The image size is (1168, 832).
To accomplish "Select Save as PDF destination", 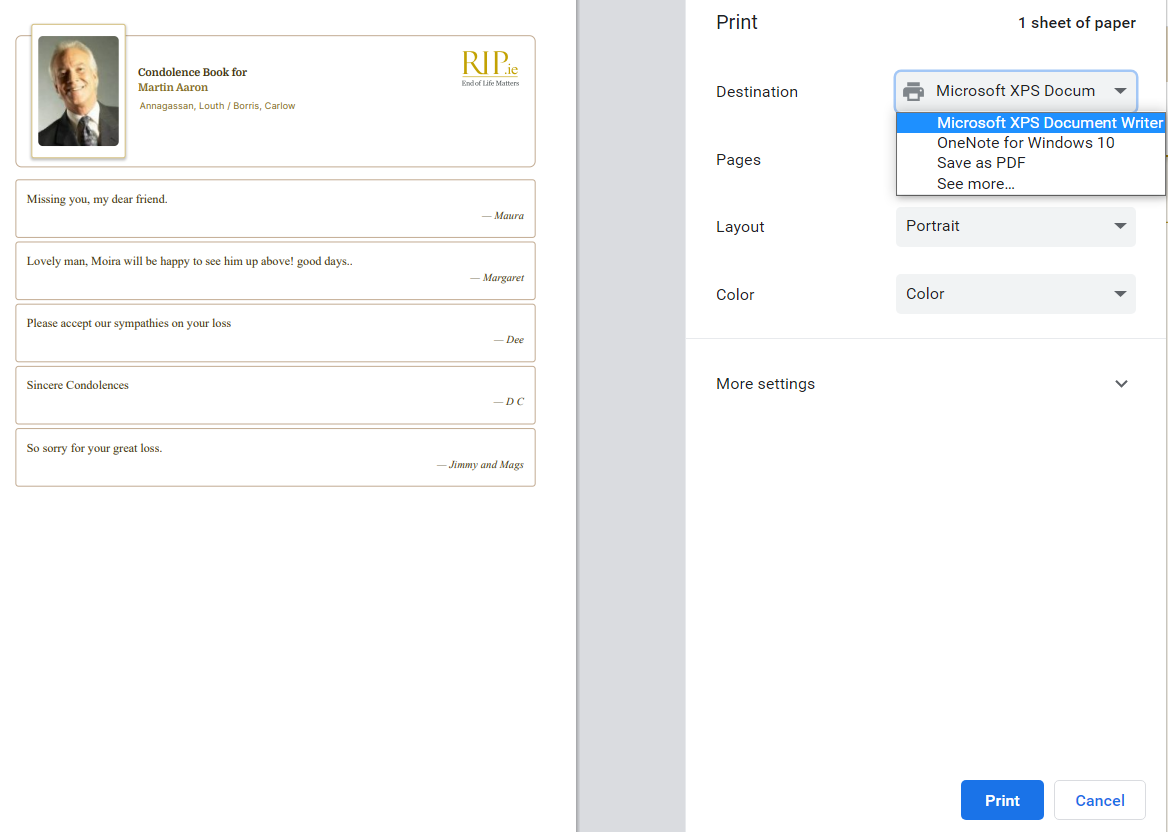I will [980, 163].
